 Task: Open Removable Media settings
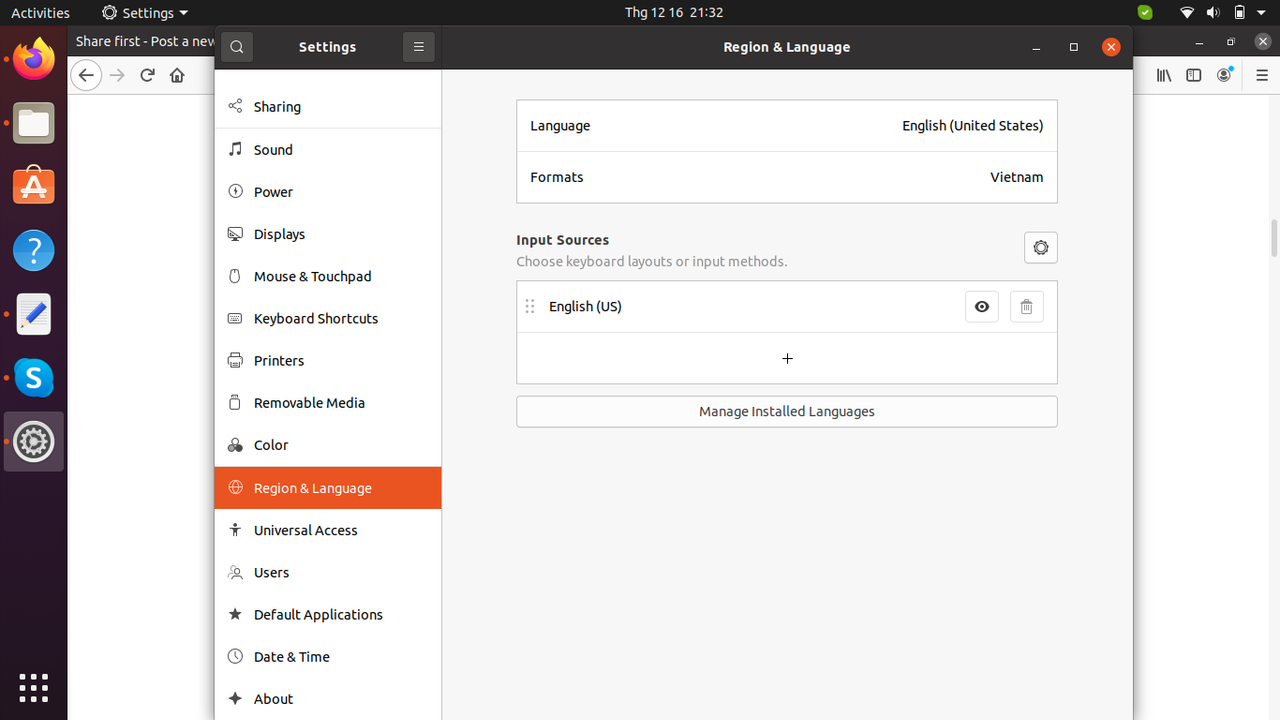tap(328, 403)
